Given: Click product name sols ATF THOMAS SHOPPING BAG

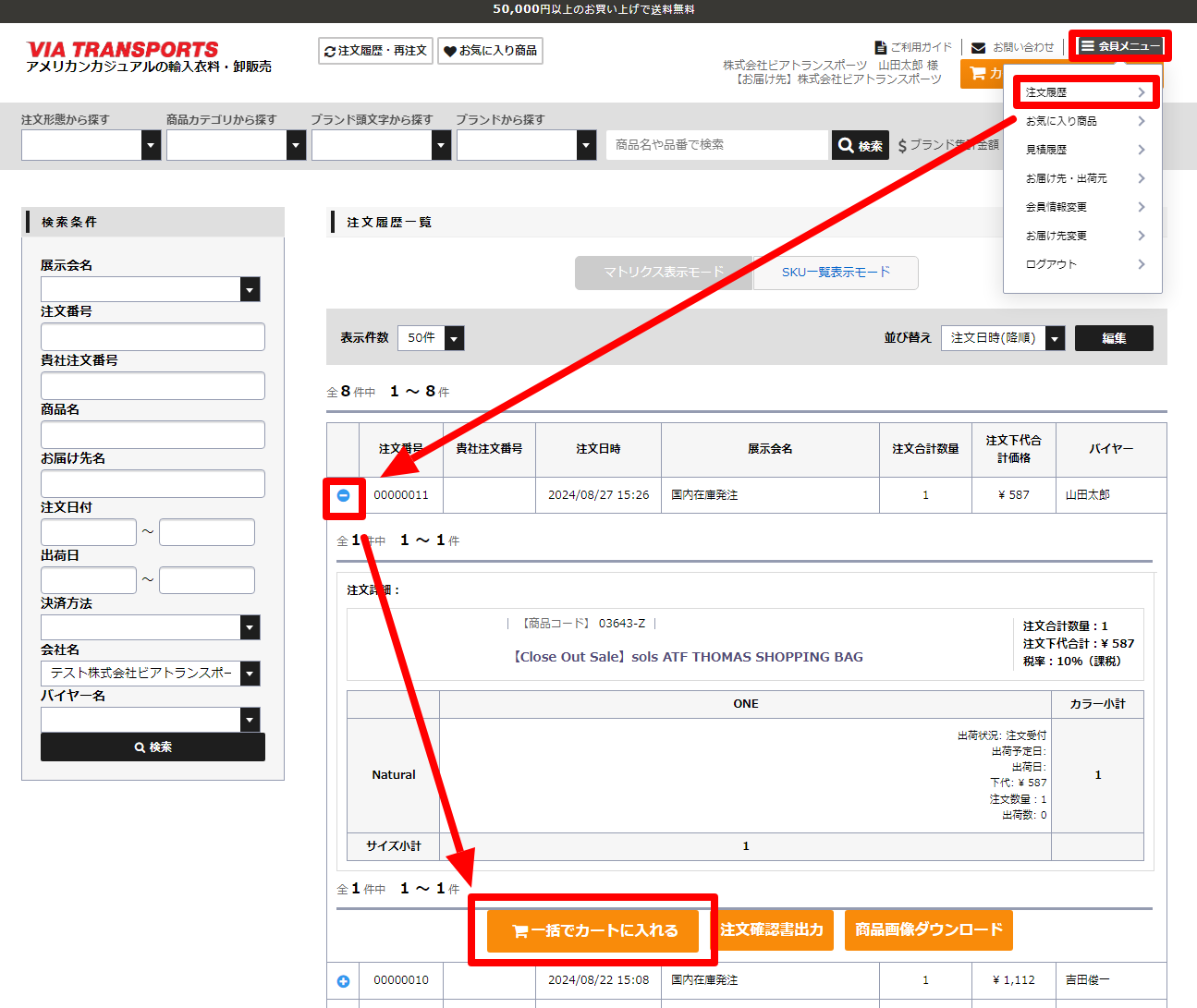Looking at the screenshot, I should [689, 657].
